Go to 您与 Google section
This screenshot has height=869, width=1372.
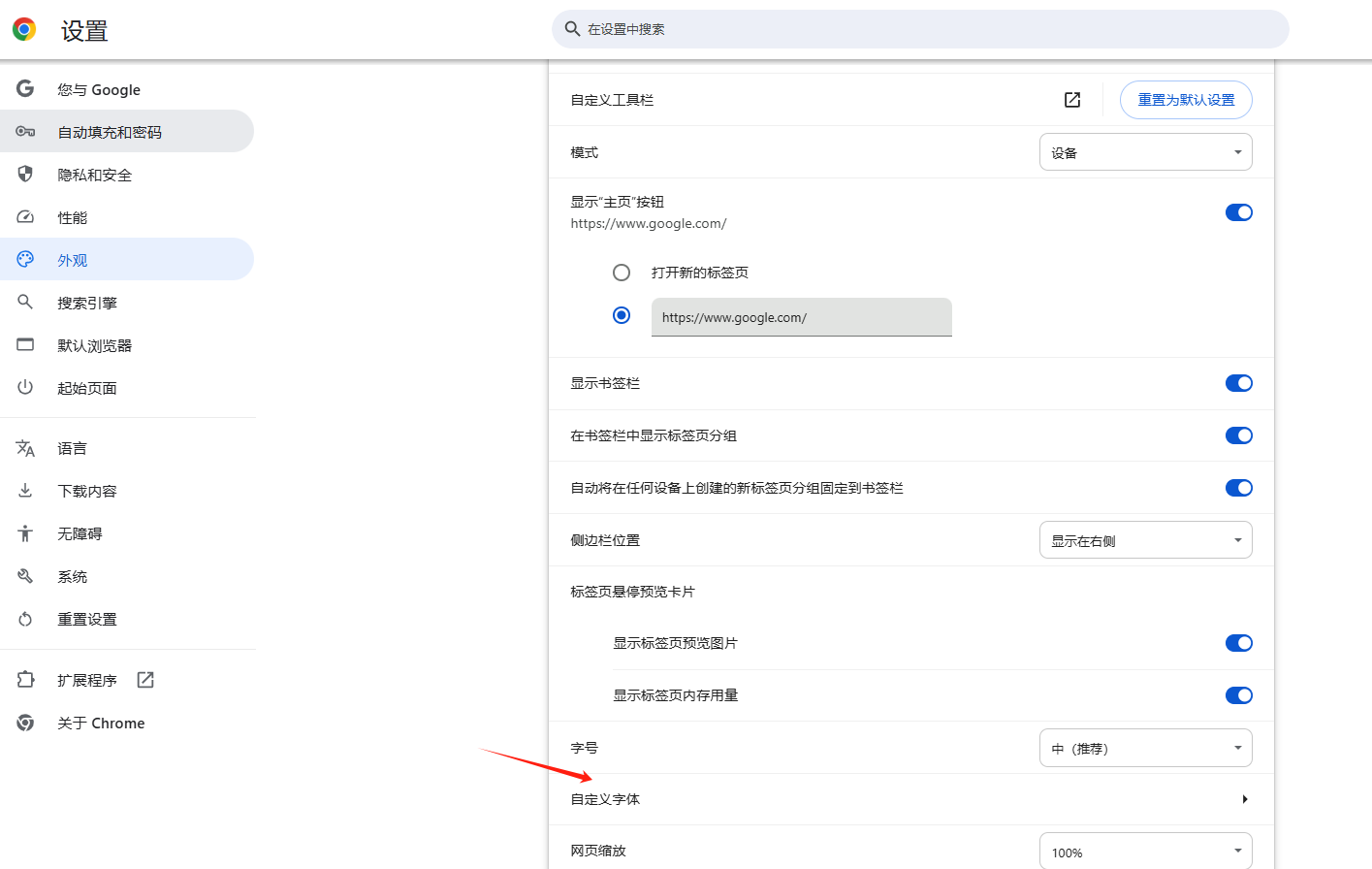click(x=127, y=89)
